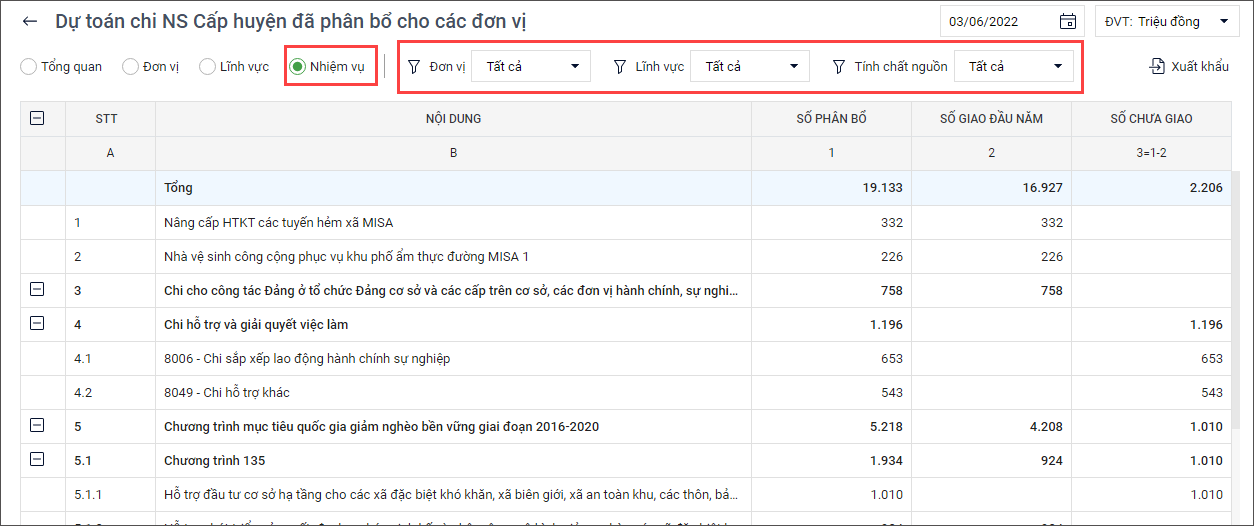
Task: Select the Tổng quan radio button
Action: click(x=29, y=67)
